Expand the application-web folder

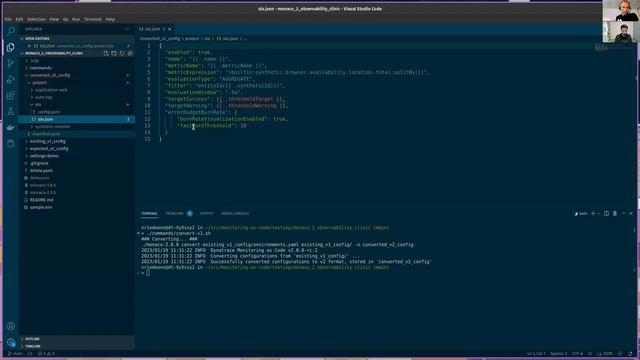51,90
